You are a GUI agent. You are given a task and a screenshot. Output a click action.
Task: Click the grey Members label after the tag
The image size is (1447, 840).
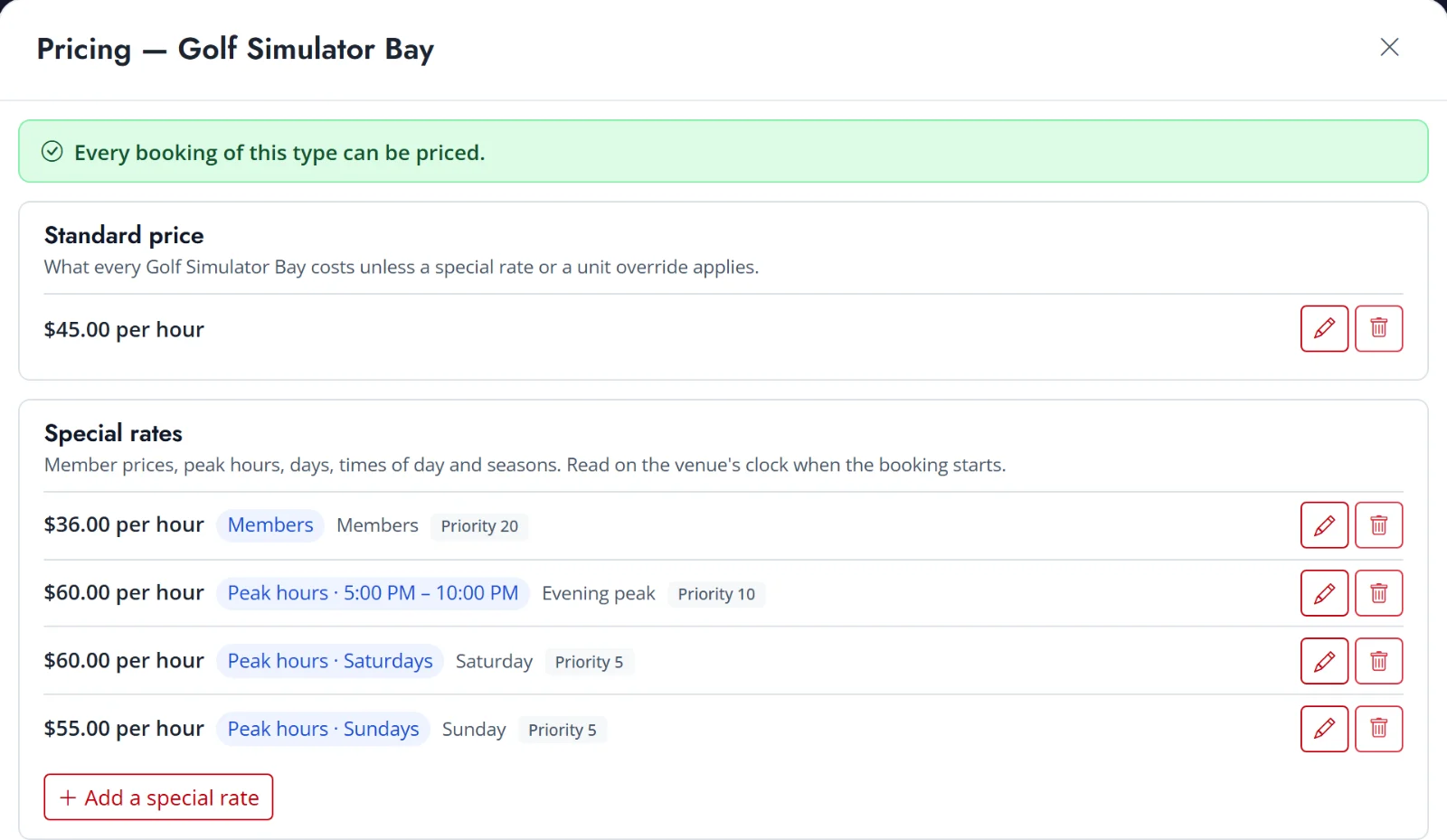point(377,525)
